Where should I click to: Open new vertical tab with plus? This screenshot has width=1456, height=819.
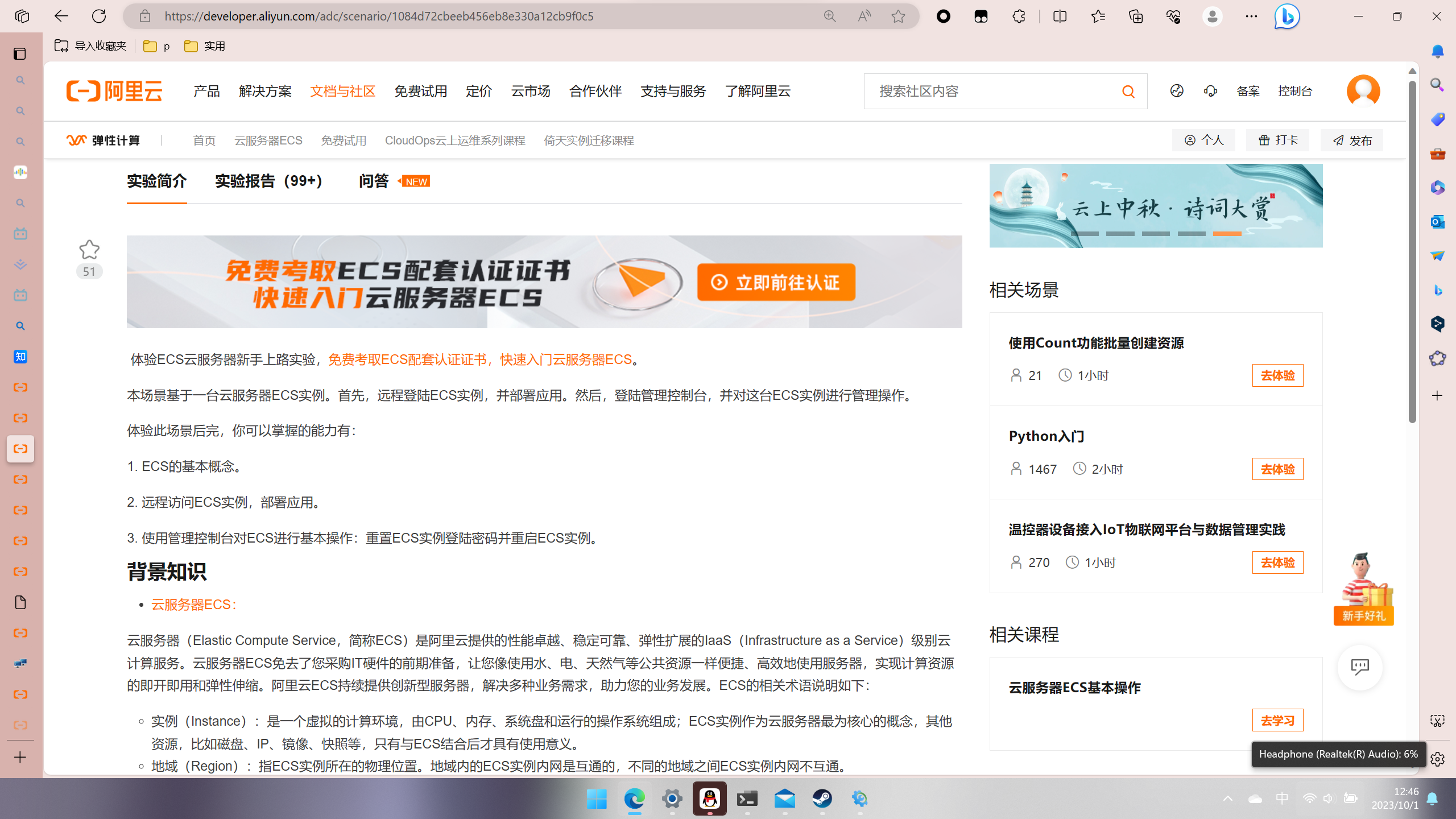click(20, 757)
